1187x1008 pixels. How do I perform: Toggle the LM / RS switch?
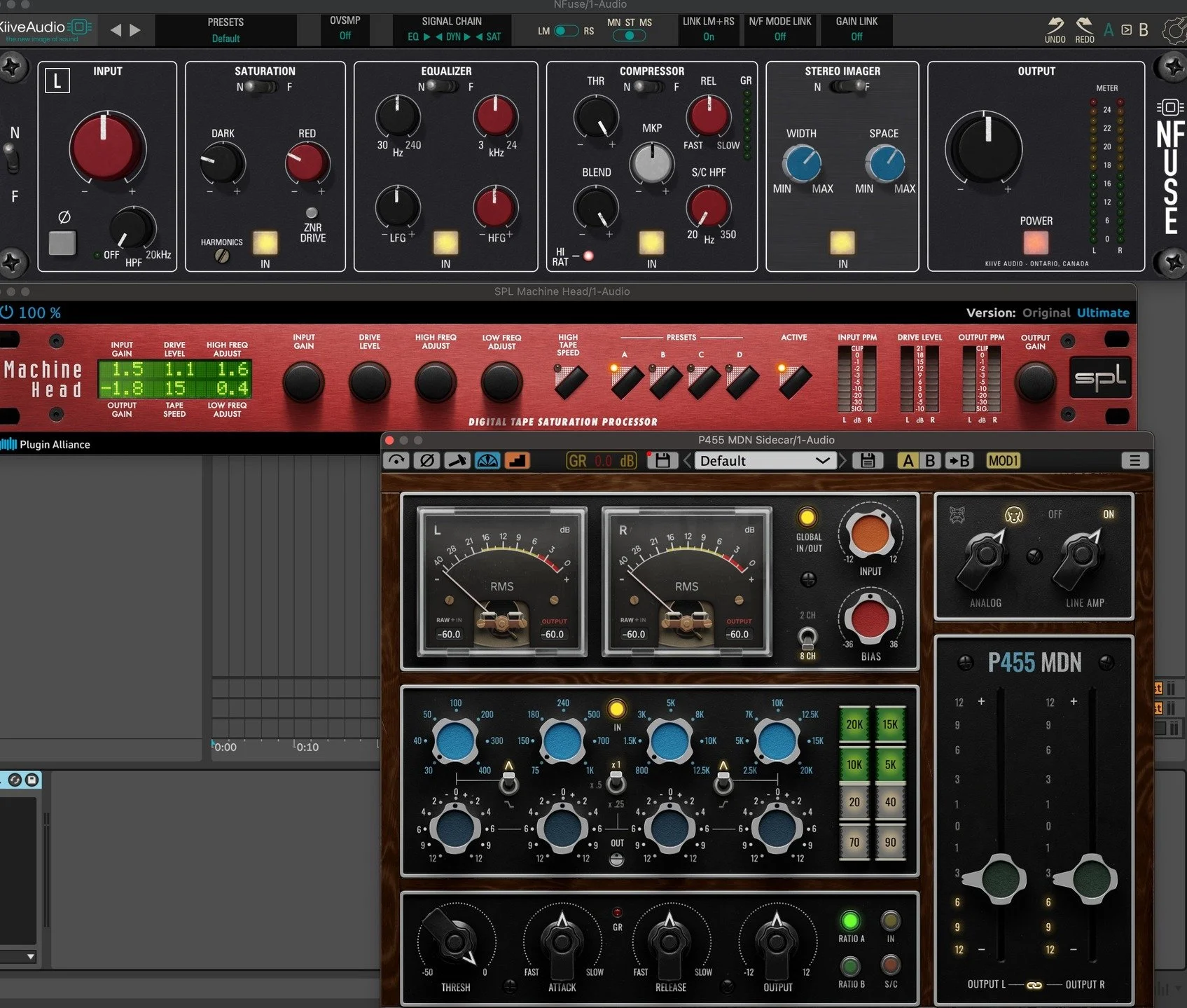click(566, 31)
